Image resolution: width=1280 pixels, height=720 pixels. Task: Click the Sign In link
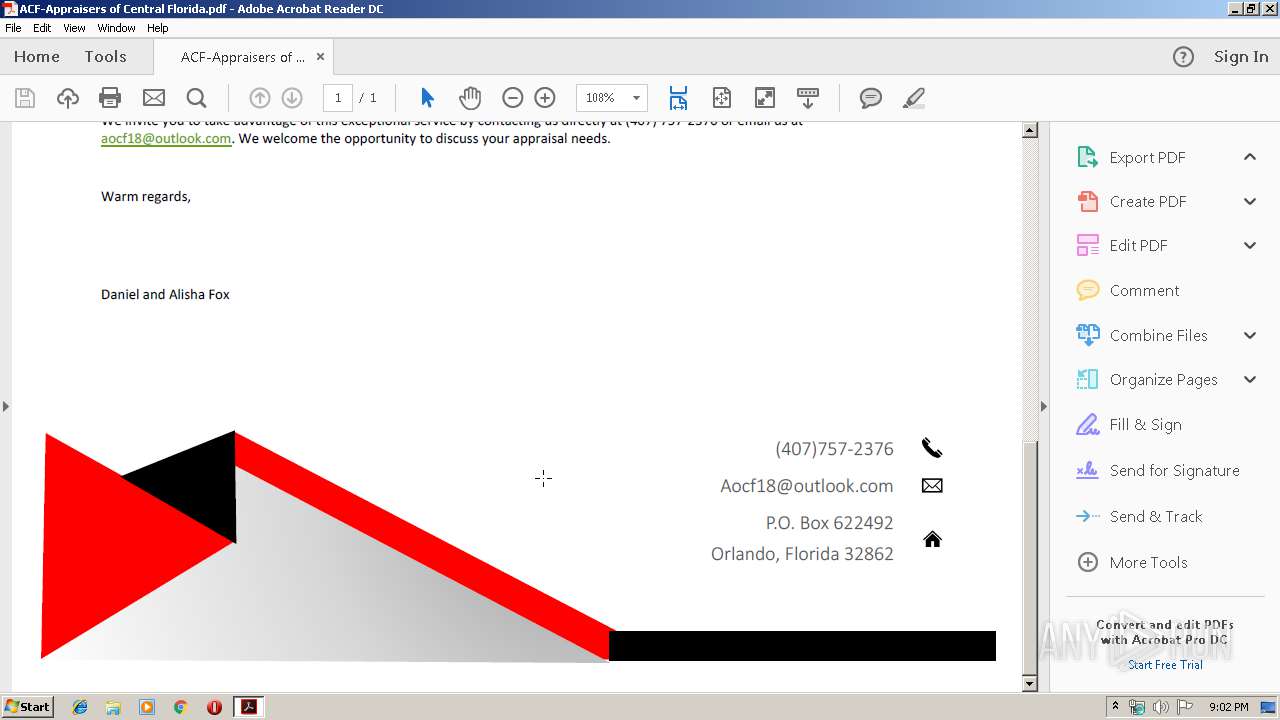click(x=1241, y=57)
